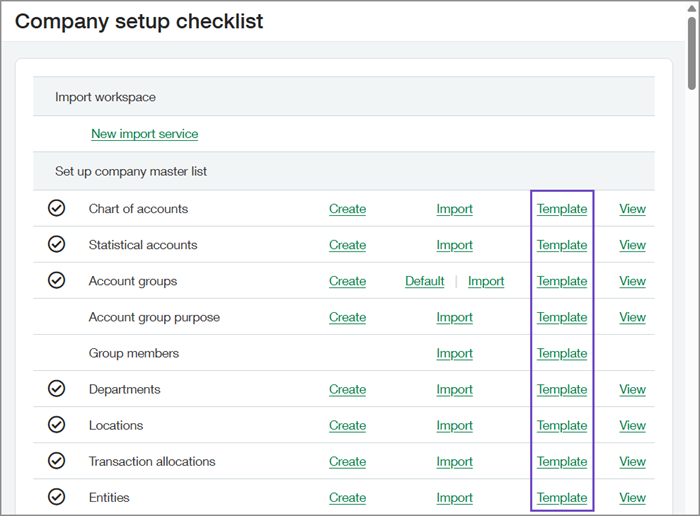Open the Chart of accounts template
Image resolution: width=700 pixels, height=516 pixels.
click(561, 209)
